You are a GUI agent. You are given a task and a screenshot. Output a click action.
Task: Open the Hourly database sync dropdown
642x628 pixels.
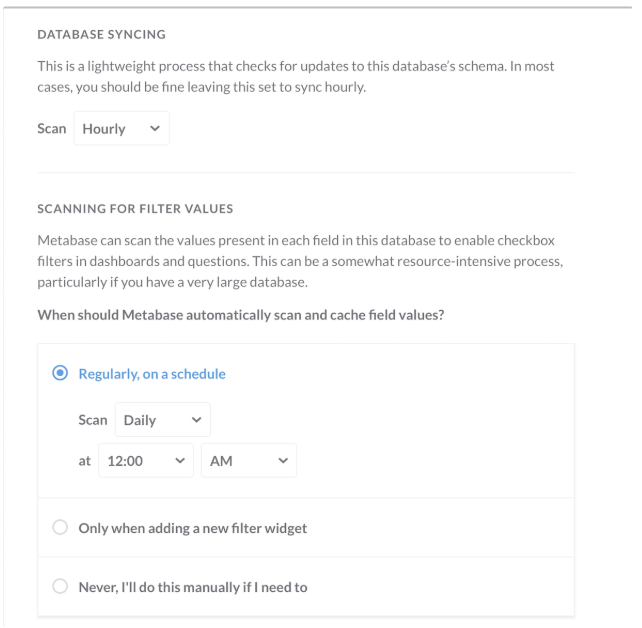point(121,129)
